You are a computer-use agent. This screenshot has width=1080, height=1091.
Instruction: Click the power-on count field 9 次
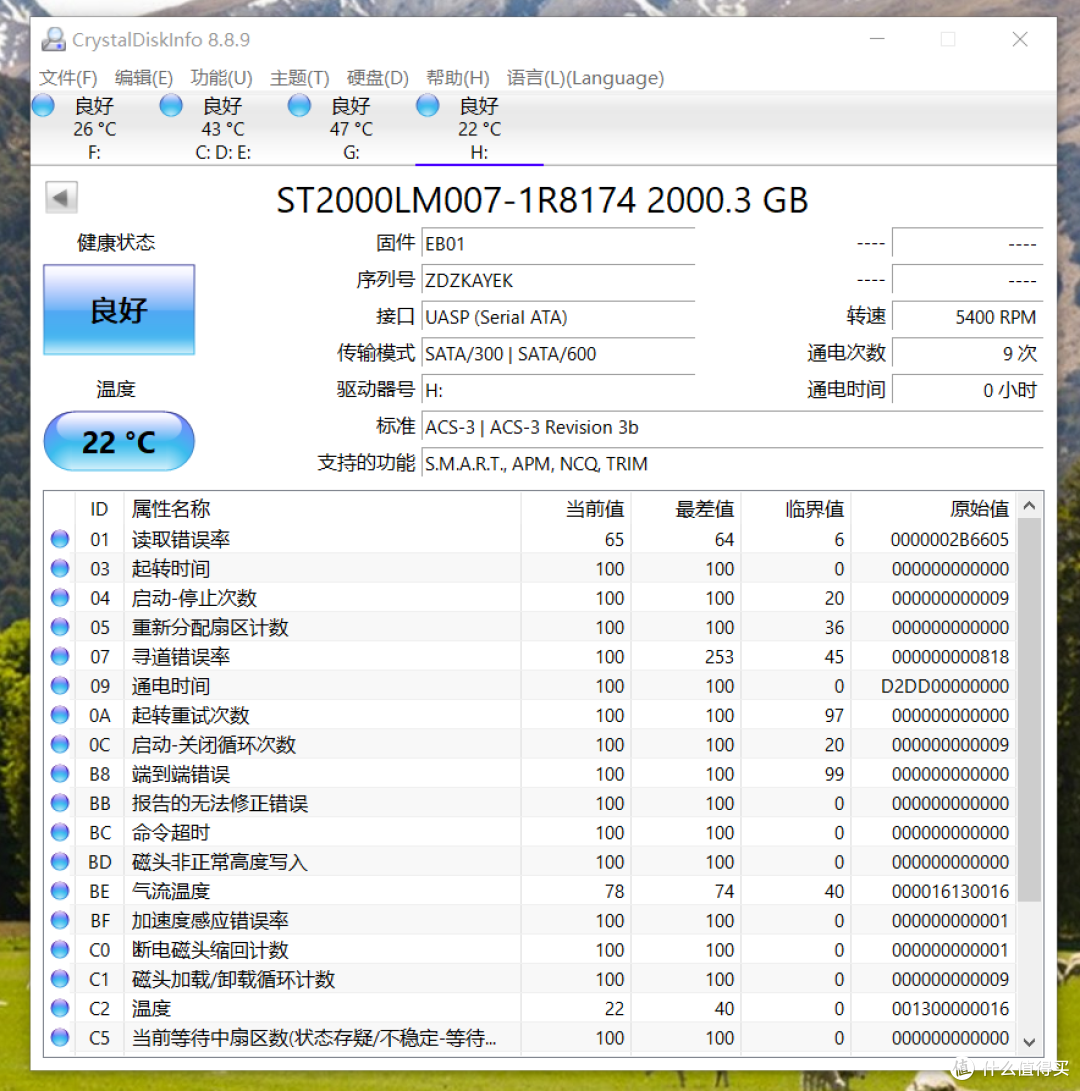coord(967,353)
